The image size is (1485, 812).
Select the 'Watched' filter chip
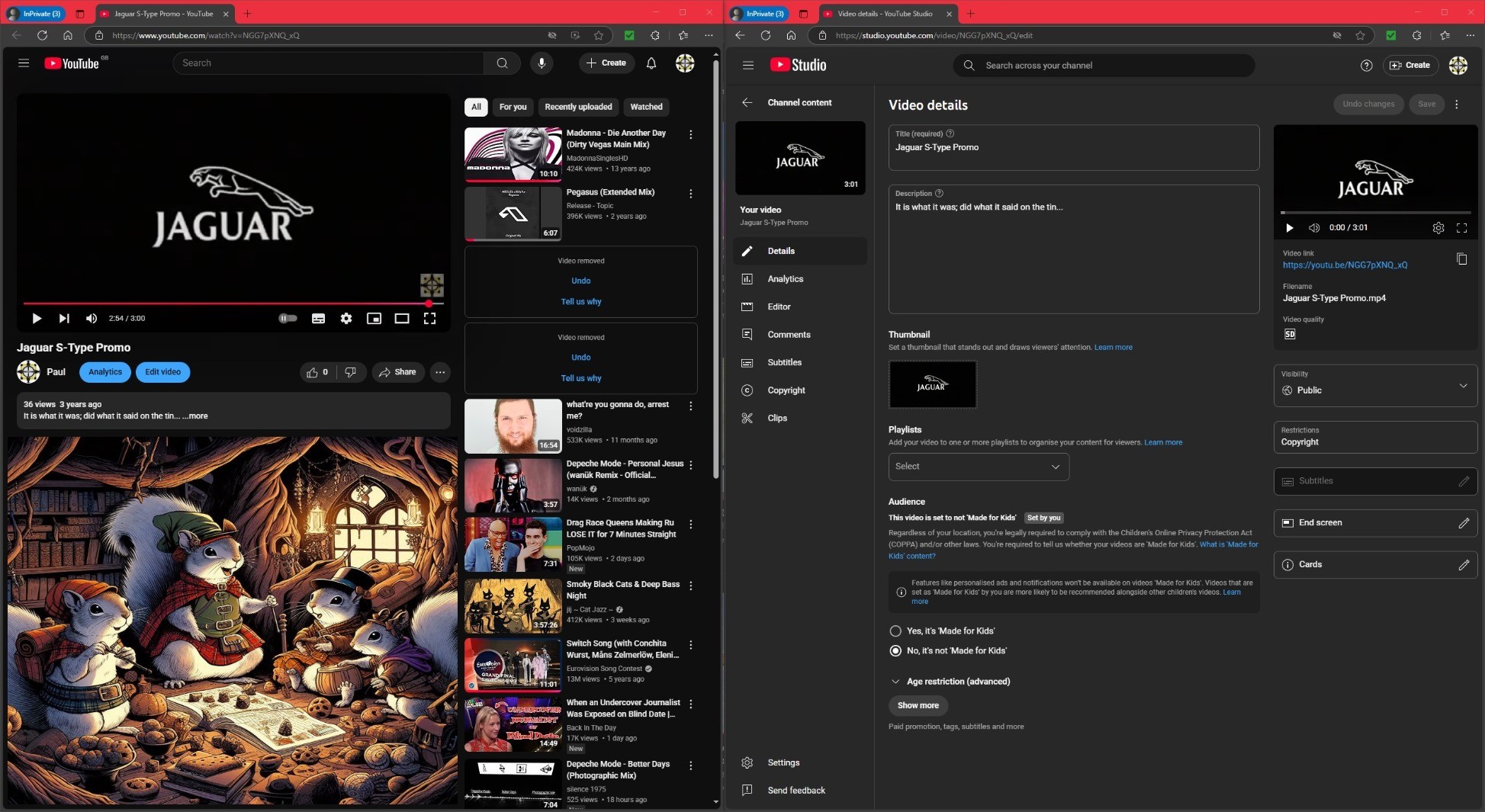tap(646, 107)
